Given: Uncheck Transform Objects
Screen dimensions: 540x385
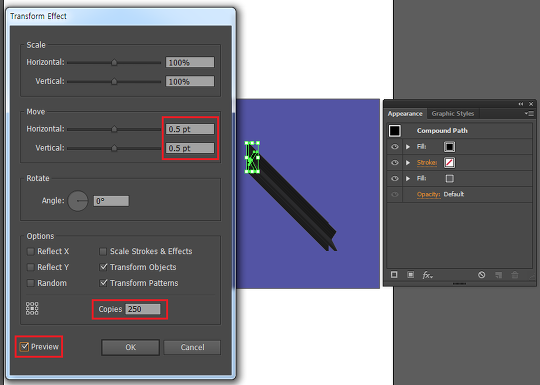Looking at the screenshot, I should point(103,267).
